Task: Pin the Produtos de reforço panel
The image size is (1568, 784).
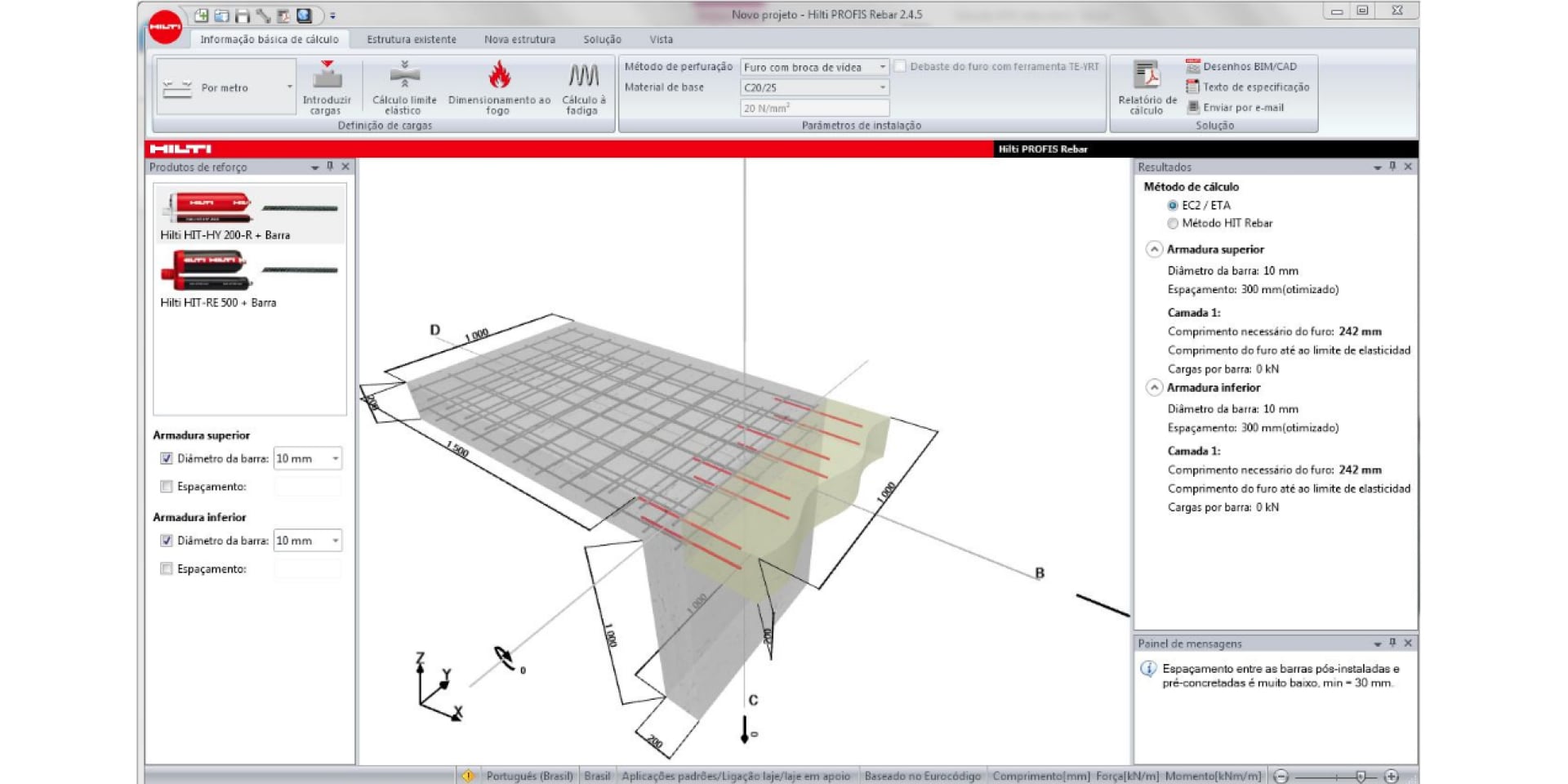Action: pos(330,167)
